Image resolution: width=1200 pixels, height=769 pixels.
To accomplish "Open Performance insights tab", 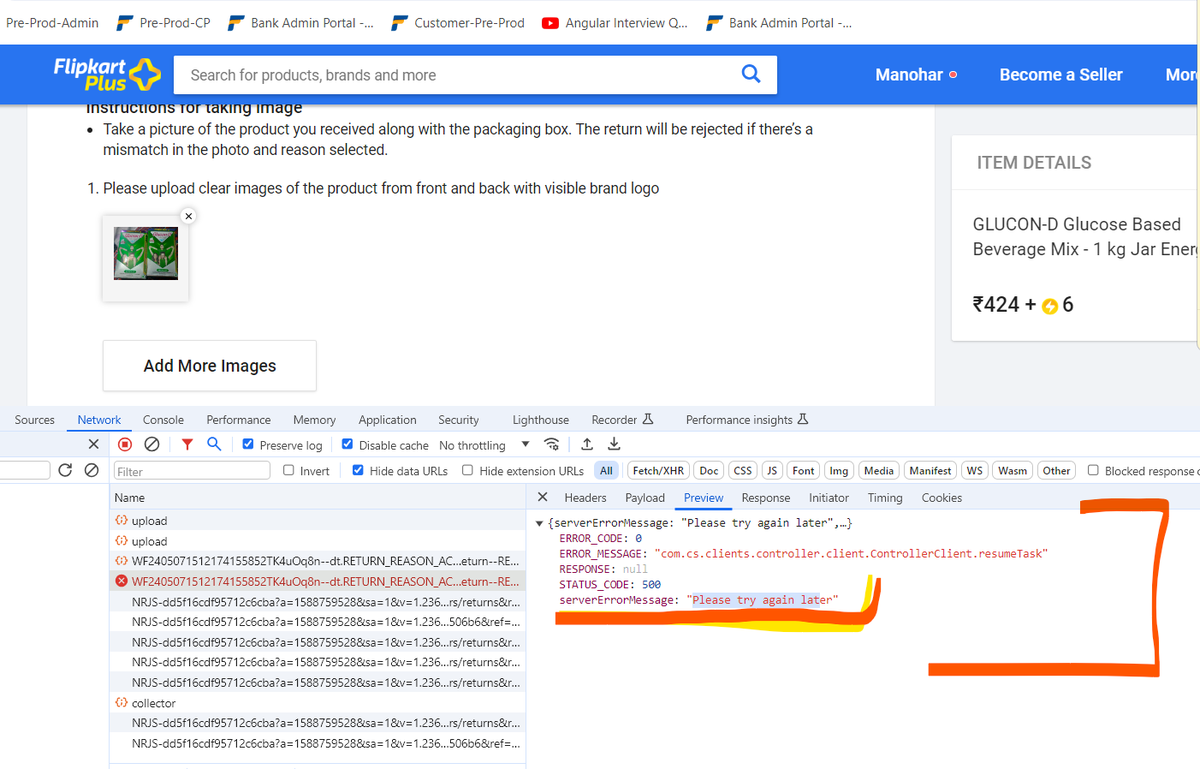I will coord(747,420).
